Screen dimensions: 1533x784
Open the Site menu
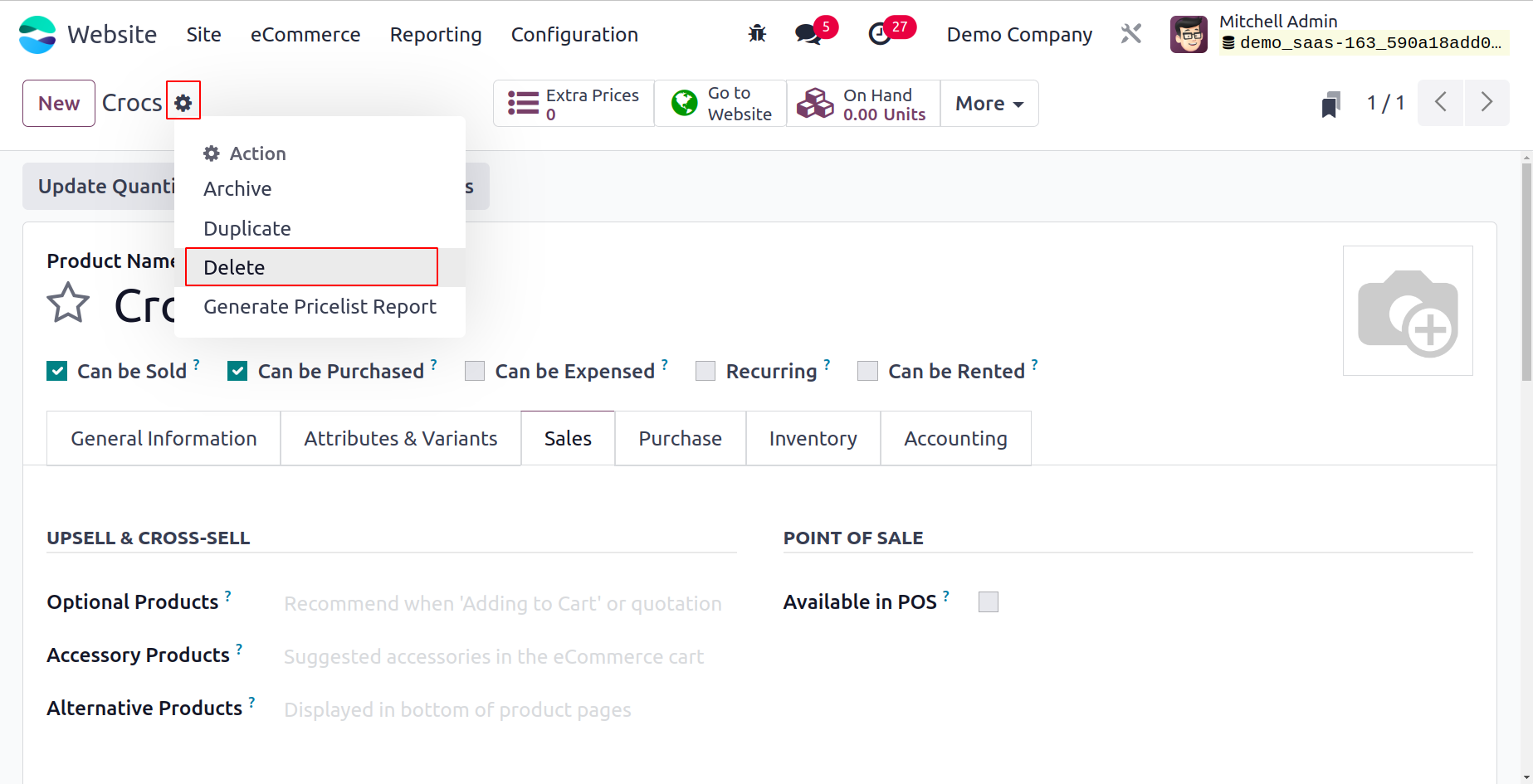click(x=203, y=35)
